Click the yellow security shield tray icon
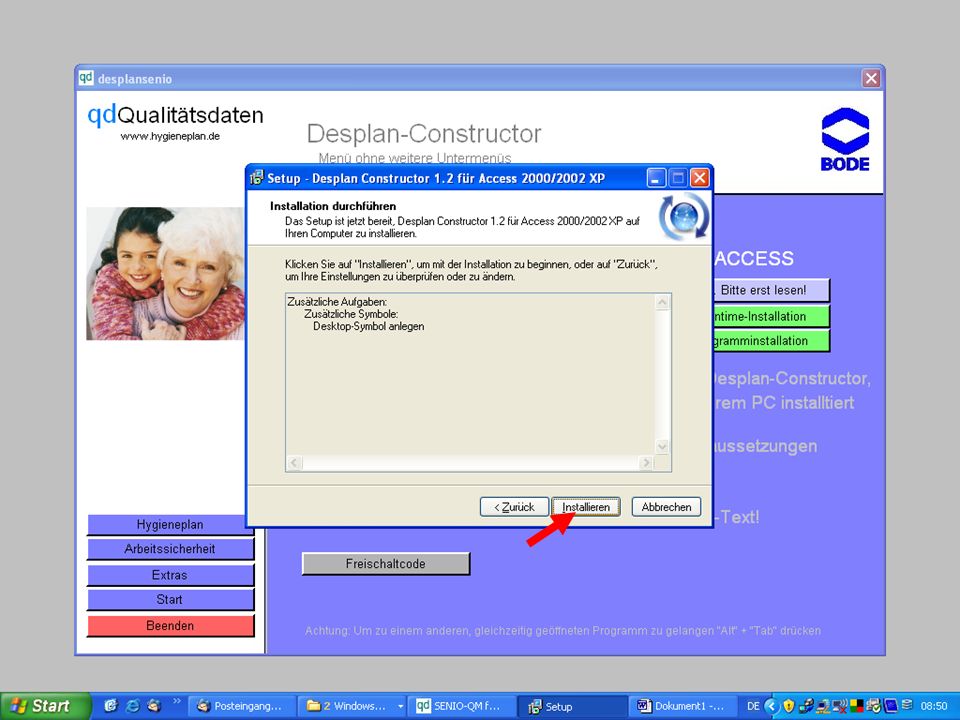Screen dimensions: 960x720 pos(789,706)
